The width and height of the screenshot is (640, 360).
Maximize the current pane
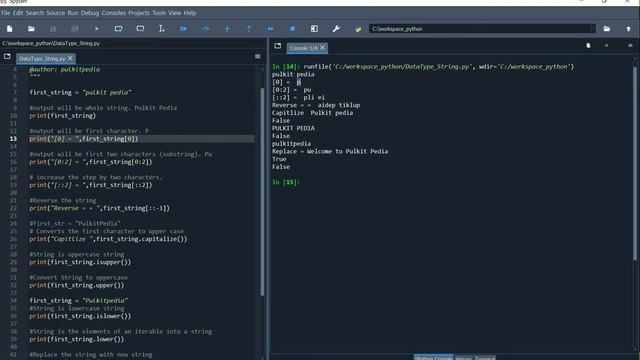point(314,29)
